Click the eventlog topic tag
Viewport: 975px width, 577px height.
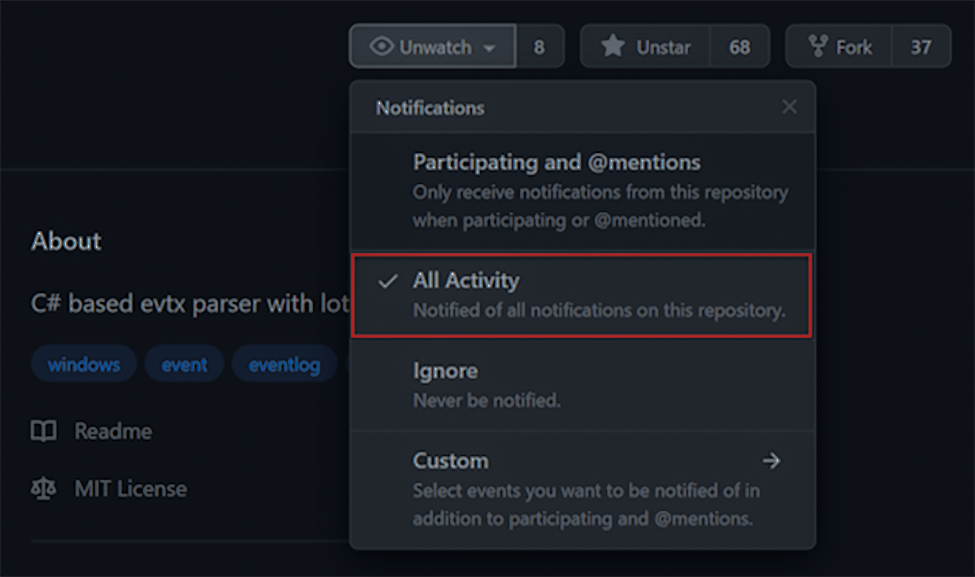(285, 364)
